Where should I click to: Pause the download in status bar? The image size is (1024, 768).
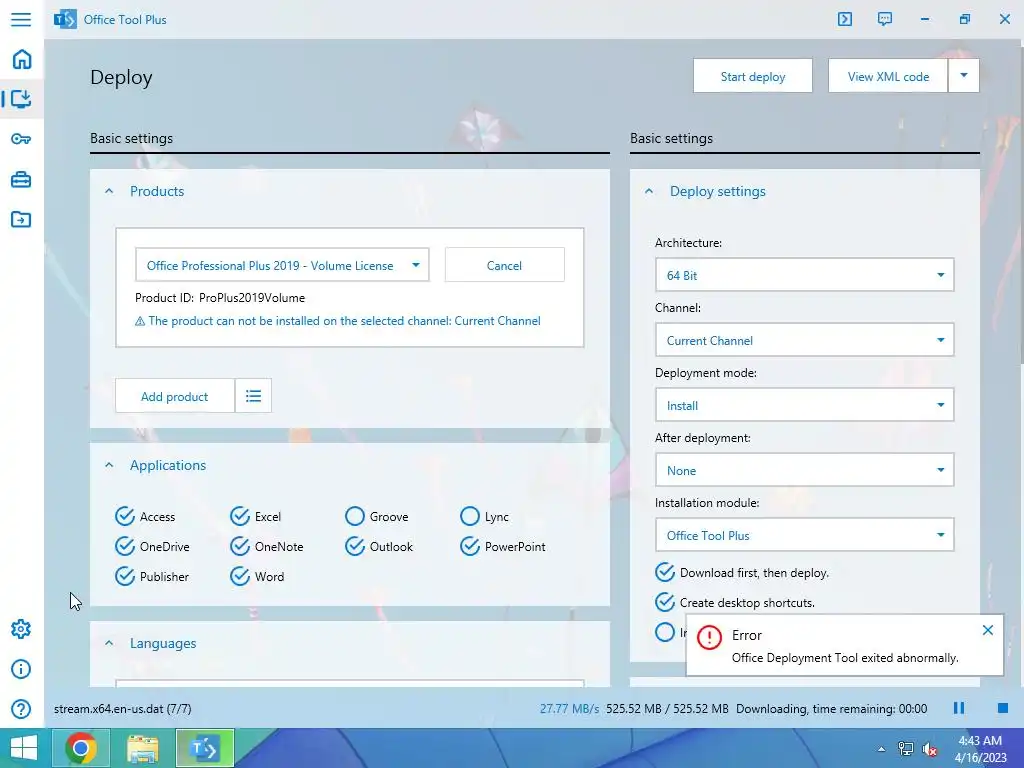click(x=959, y=709)
